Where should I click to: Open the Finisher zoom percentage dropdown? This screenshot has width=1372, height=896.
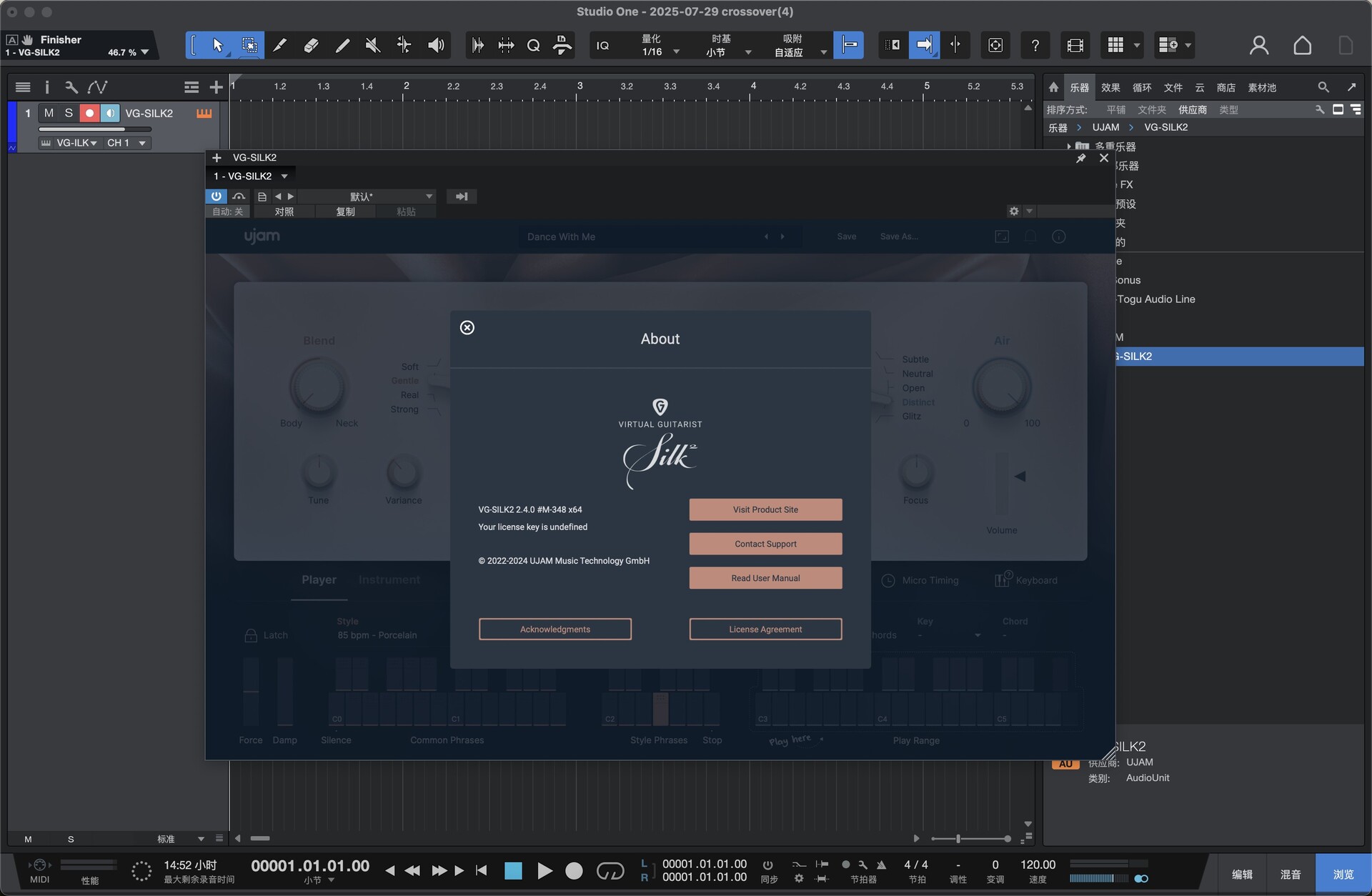pyautogui.click(x=129, y=52)
